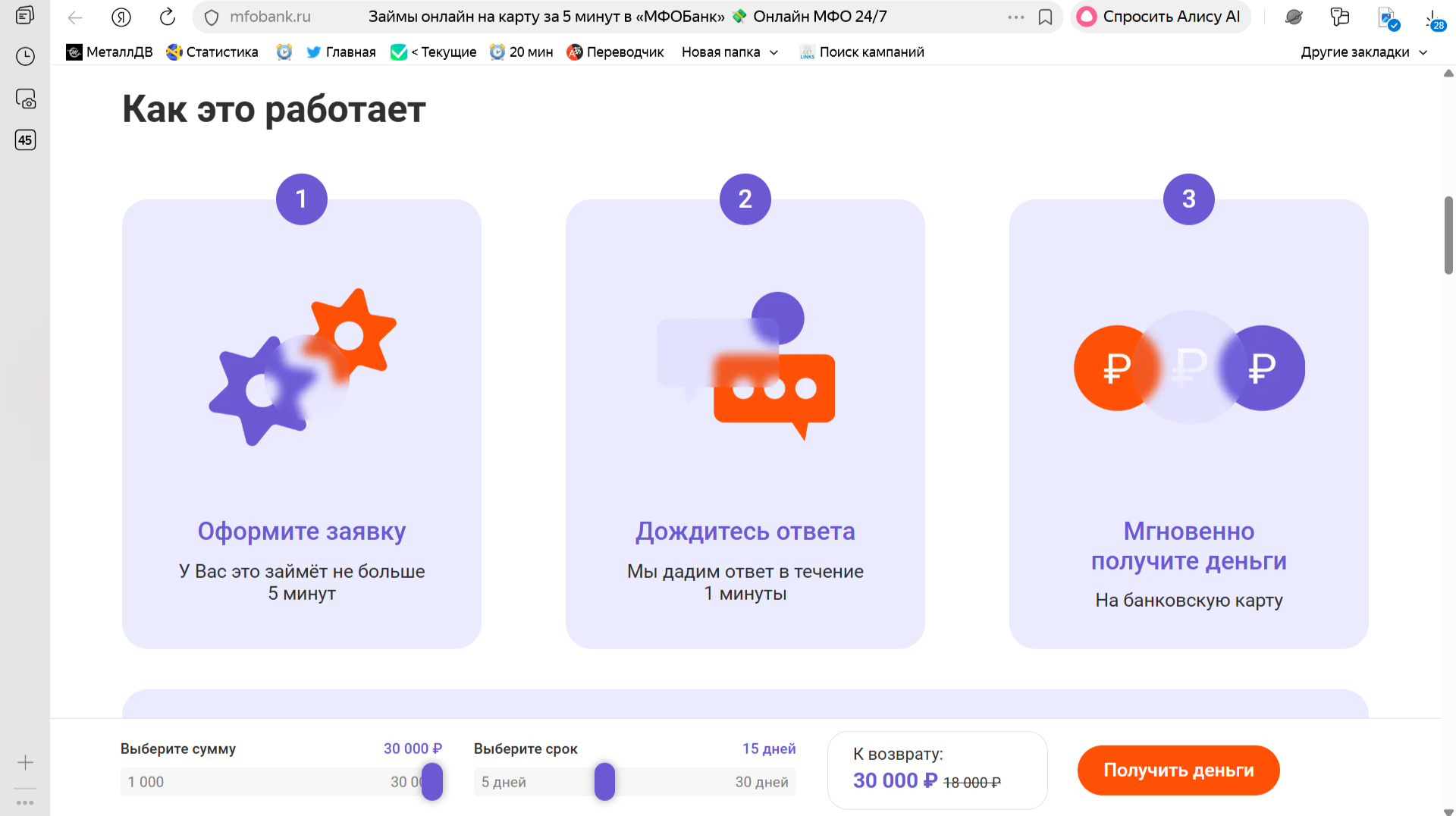
Task: Open 20 мин bookmark
Action: [522, 52]
